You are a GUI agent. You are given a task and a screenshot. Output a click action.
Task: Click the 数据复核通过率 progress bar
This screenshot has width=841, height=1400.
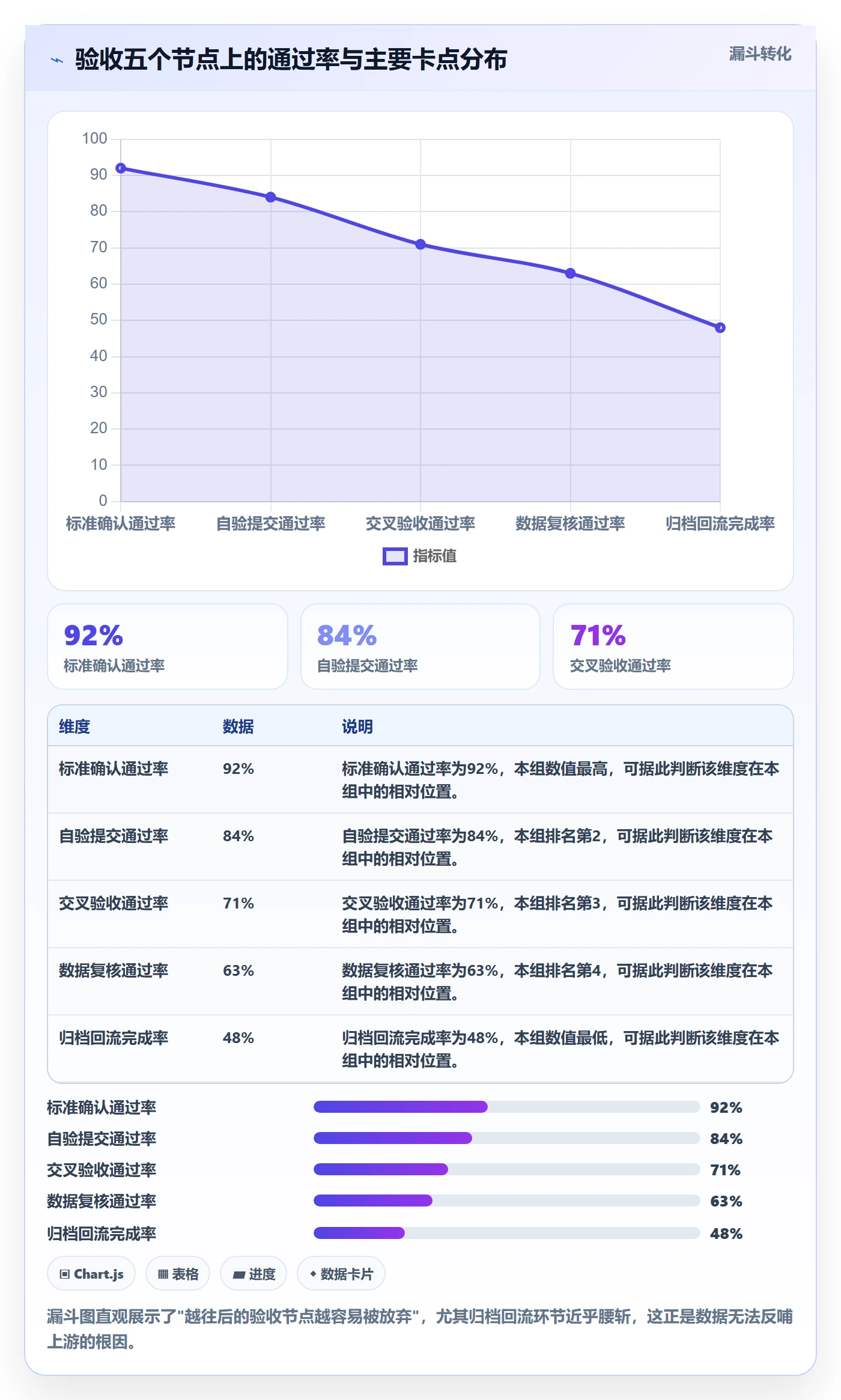click(507, 1201)
